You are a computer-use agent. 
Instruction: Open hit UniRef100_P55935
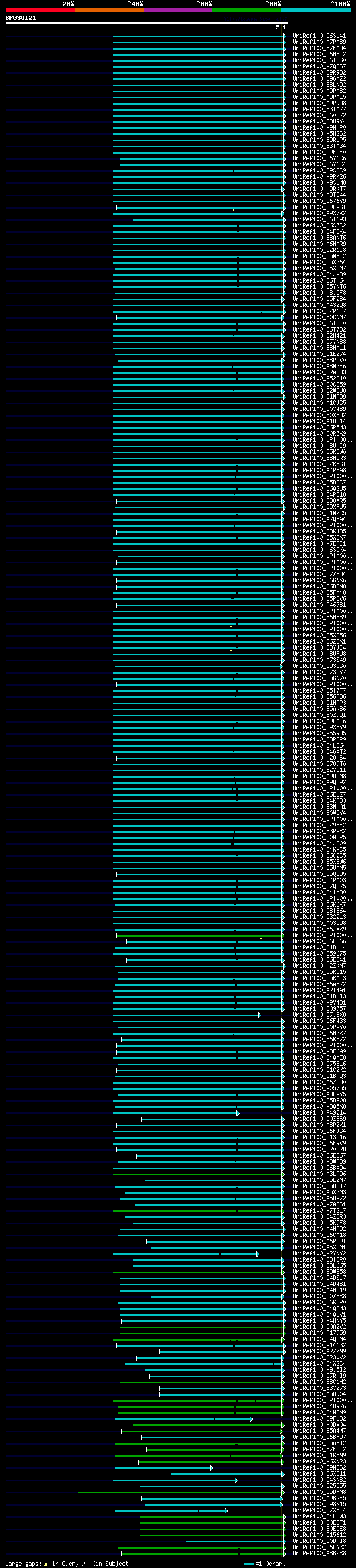(x=319, y=733)
